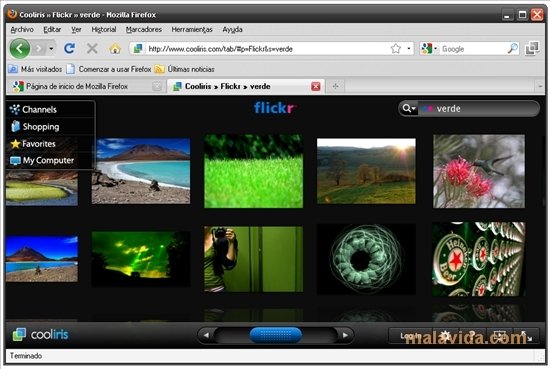This screenshot has height=369, width=550.
Task: Open Cooliris help with the question-mark icon
Action: coord(472,336)
